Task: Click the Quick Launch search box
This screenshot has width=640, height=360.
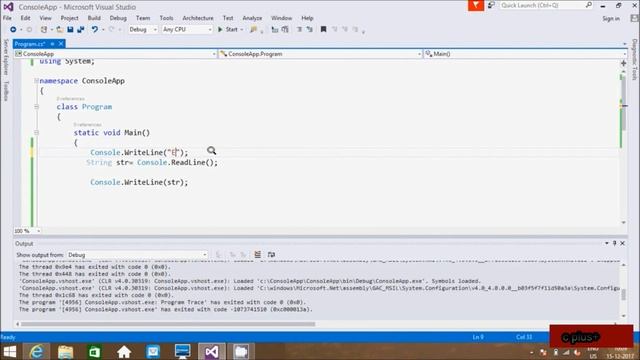Action: [x=546, y=5]
